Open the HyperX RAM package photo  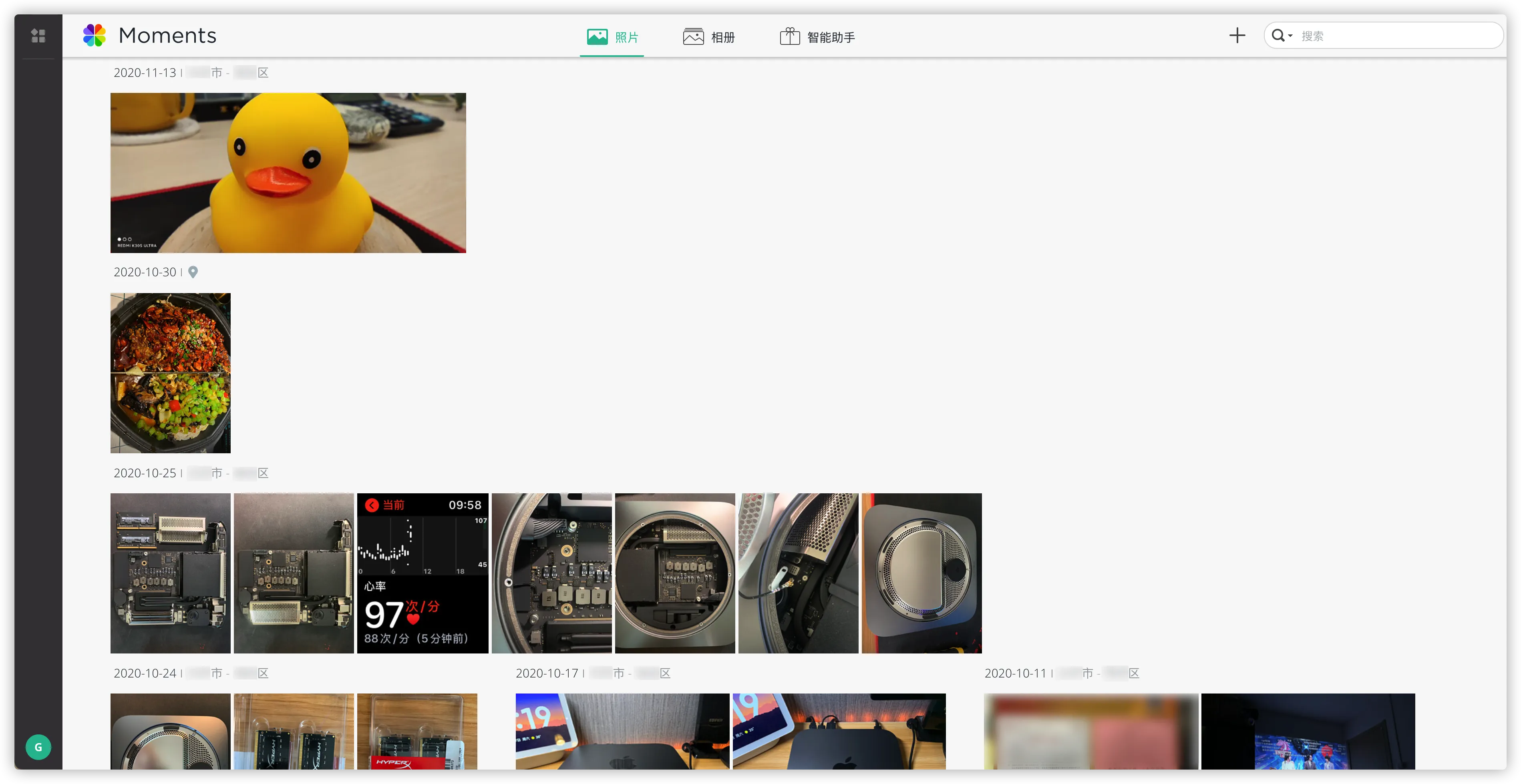(x=417, y=732)
